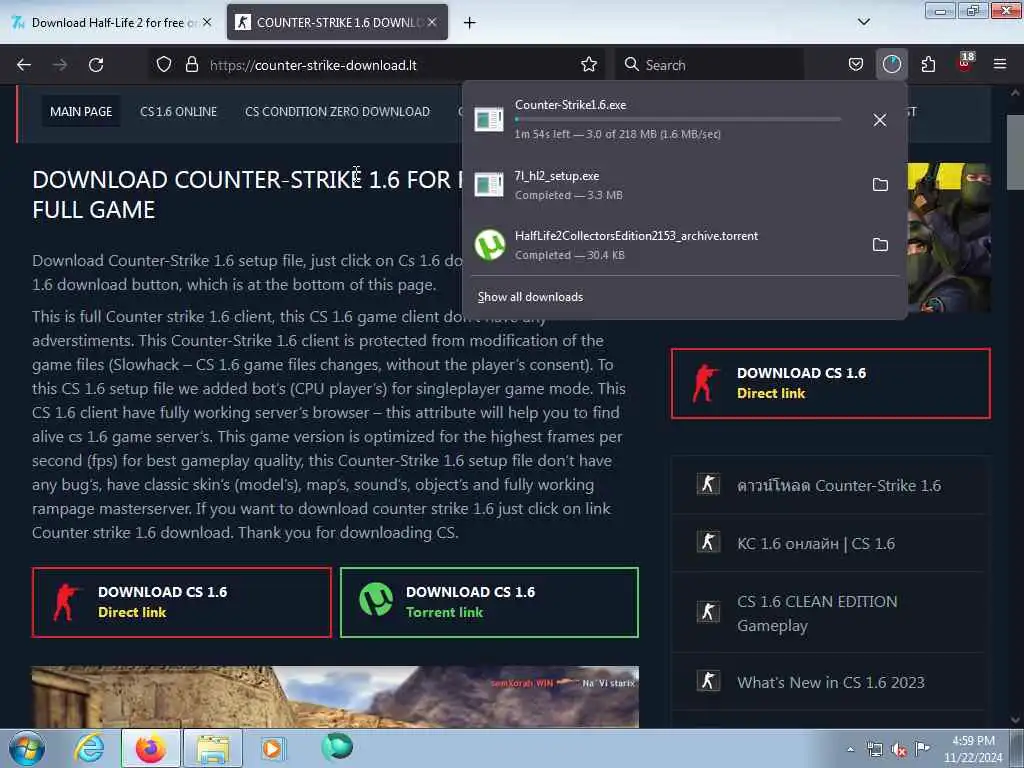
Task: Switch to the Download Half-Life 2 tab
Action: [x=112, y=22]
